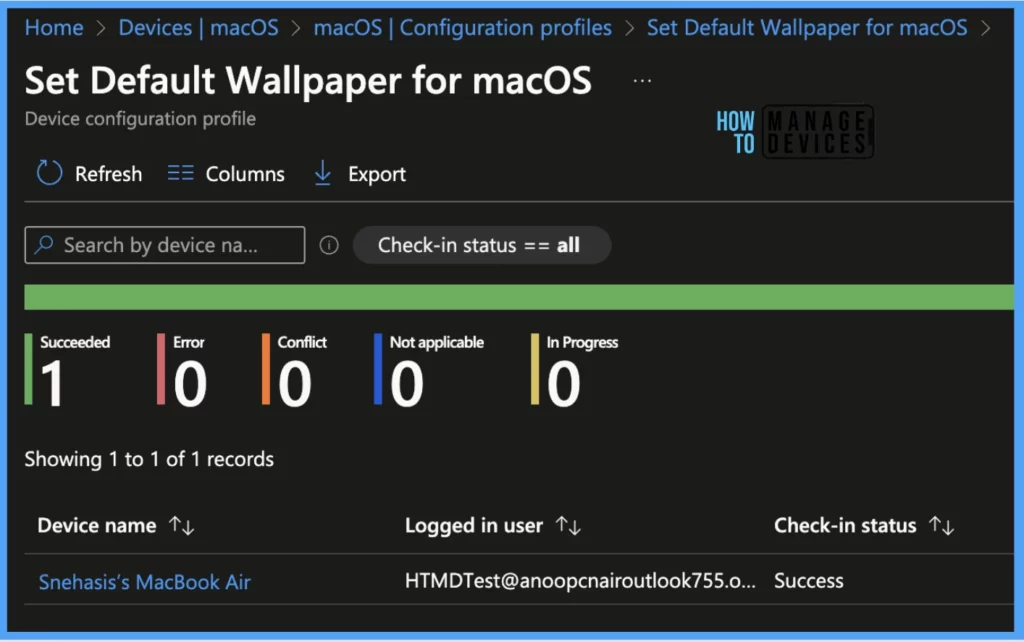Click the Columns button label

[245, 174]
